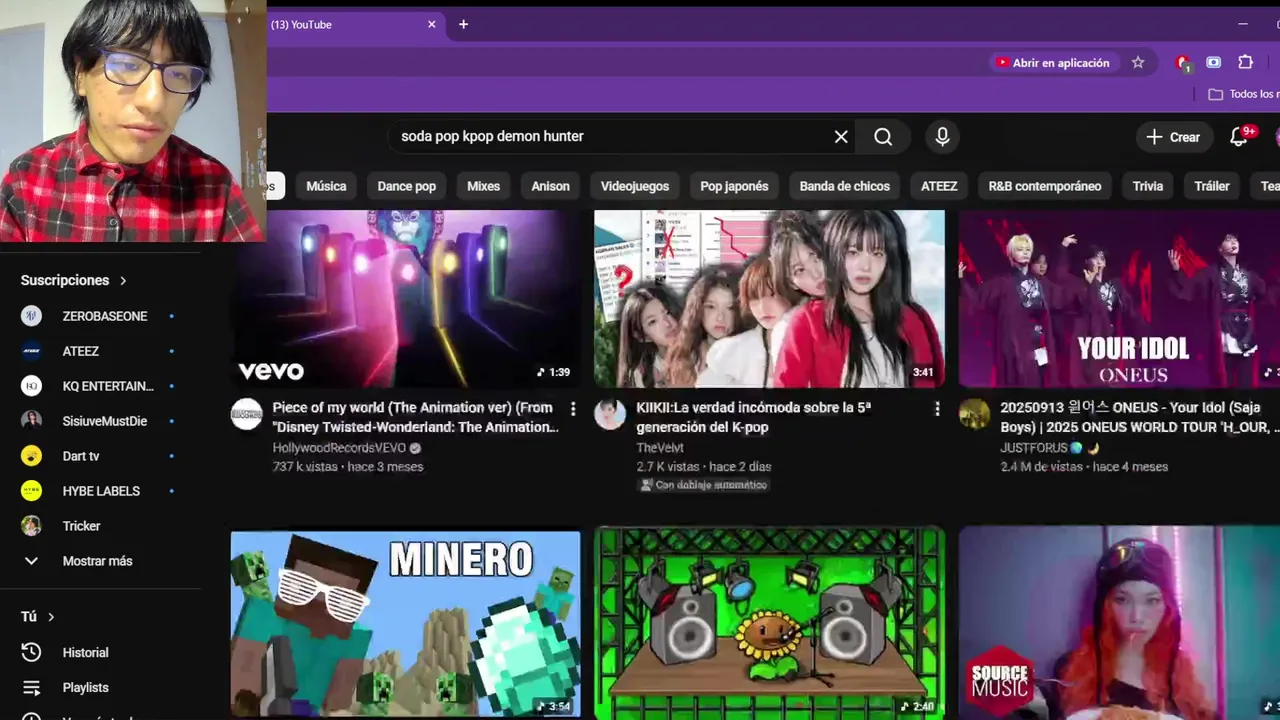Expand the Tú section chevron
The width and height of the screenshot is (1280, 720).
51,617
